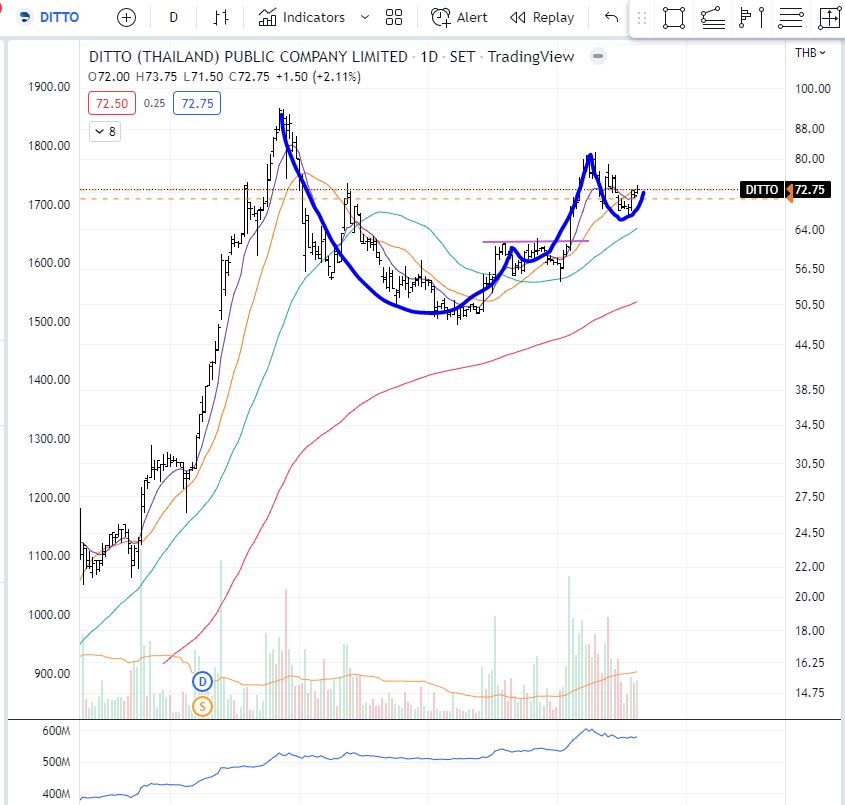Click the DITTO 72.75 price label
The height and width of the screenshot is (805, 845).
click(786, 190)
